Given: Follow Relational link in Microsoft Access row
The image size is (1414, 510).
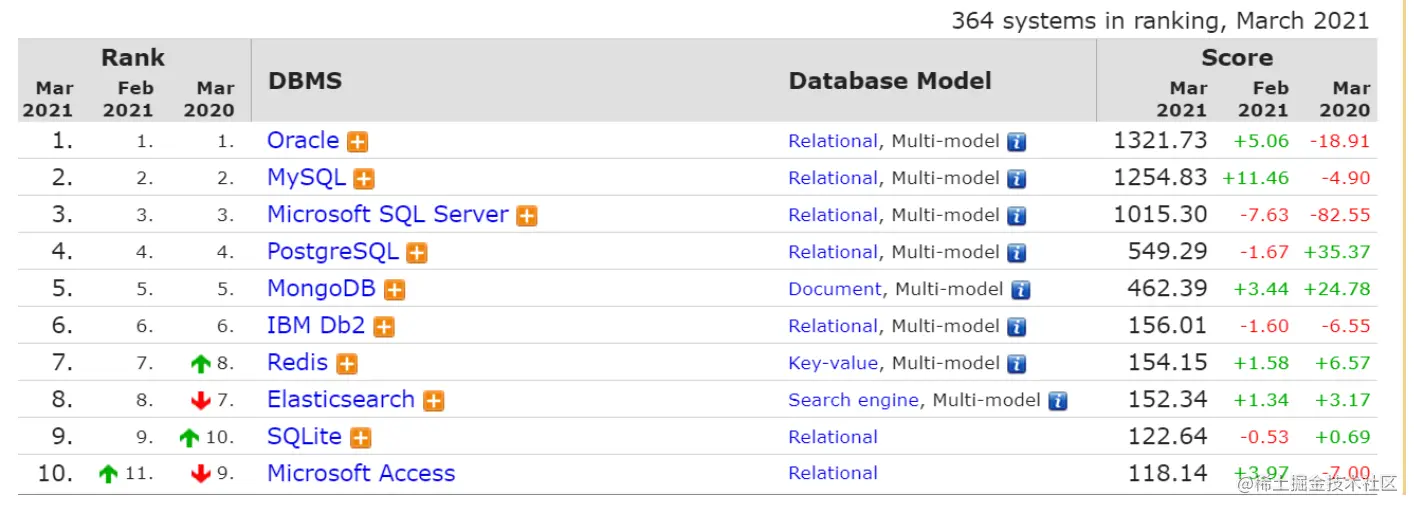Looking at the screenshot, I should click(x=833, y=474).
